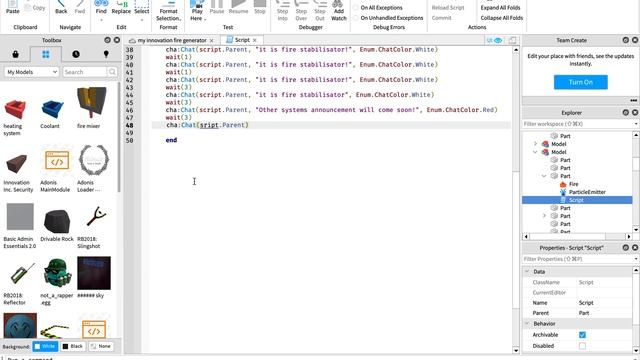Click the Copy icon in Clipboard
Screen dimensions: 640x360
(x=34, y=7)
